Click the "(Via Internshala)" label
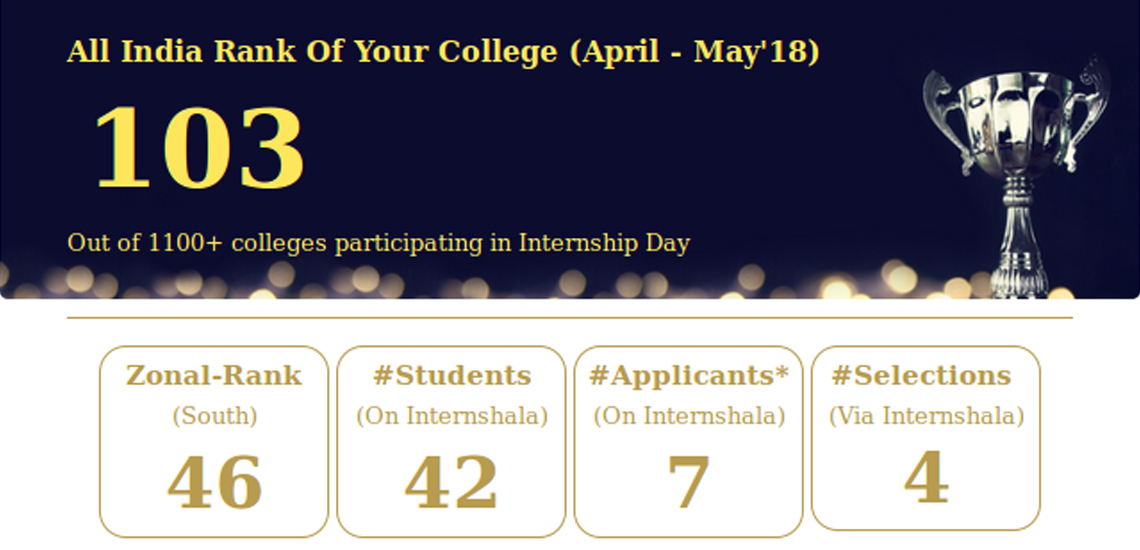 pyautogui.click(x=926, y=416)
